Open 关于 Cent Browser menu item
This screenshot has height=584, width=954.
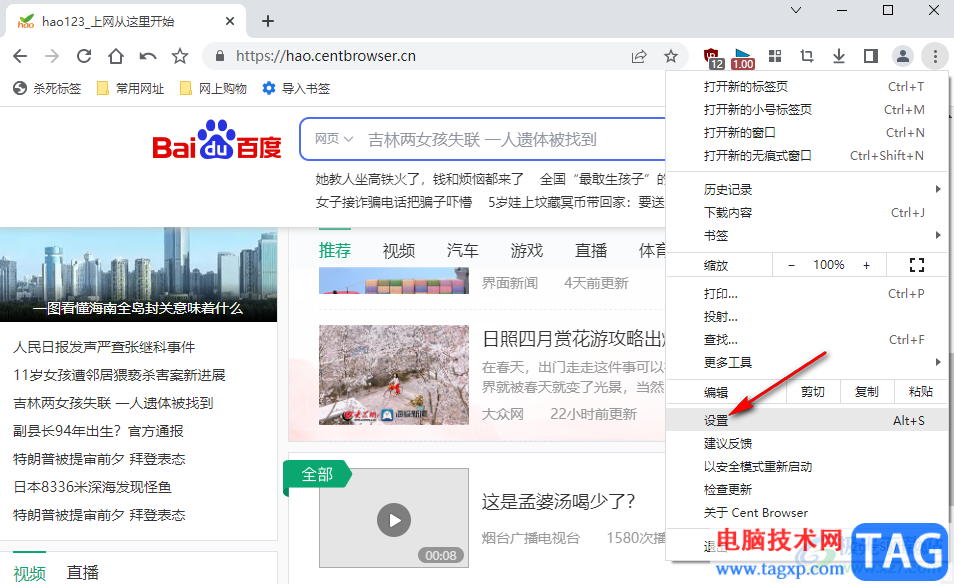807,513
